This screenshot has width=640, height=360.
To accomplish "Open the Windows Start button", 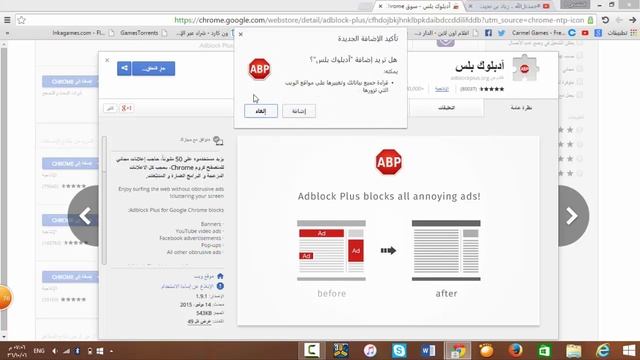I will (629, 350).
